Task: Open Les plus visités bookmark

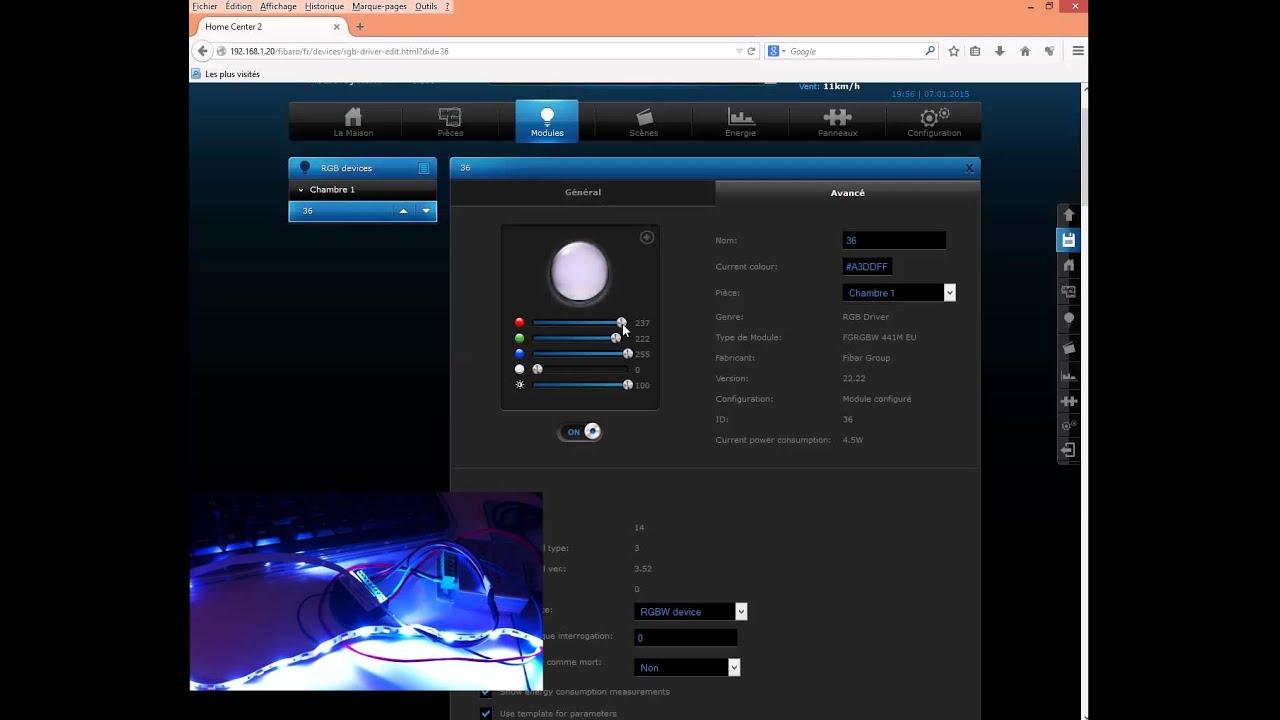Action: (x=226, y=74)
